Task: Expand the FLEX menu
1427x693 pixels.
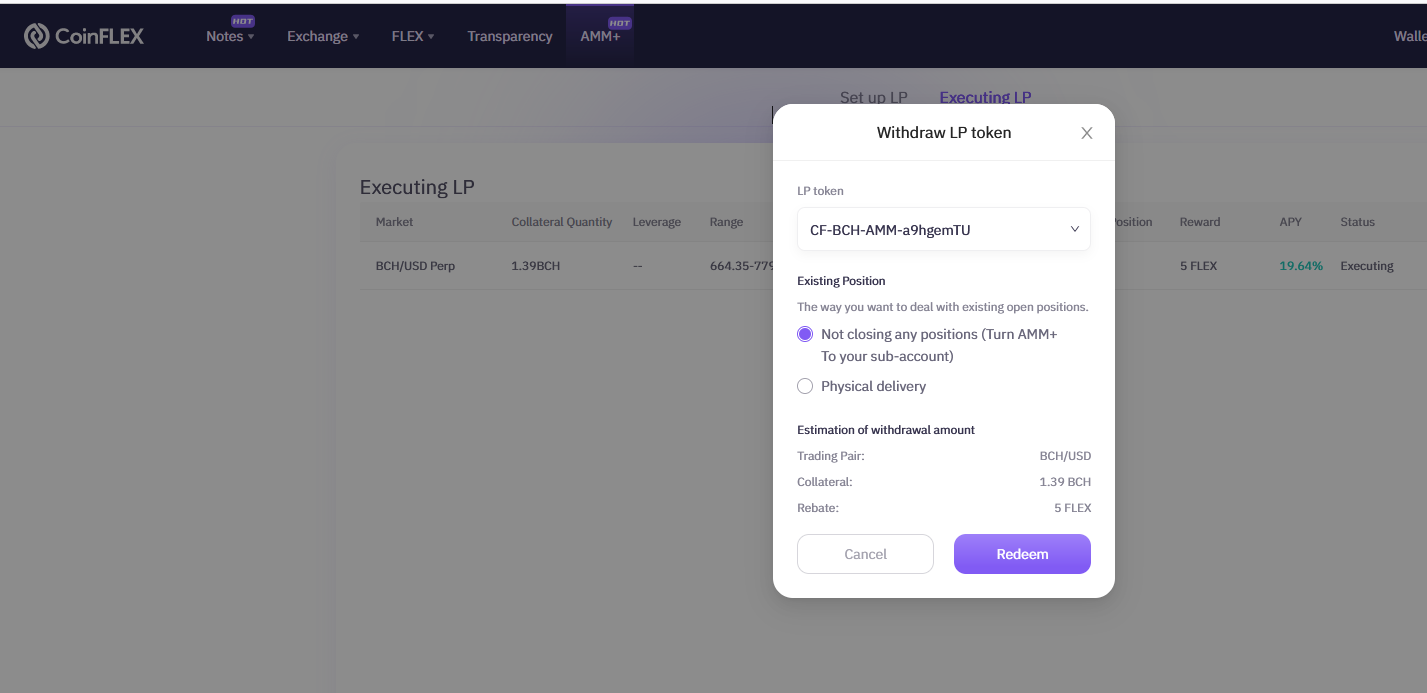Action: pyautogui.click(x=413, y=36)
